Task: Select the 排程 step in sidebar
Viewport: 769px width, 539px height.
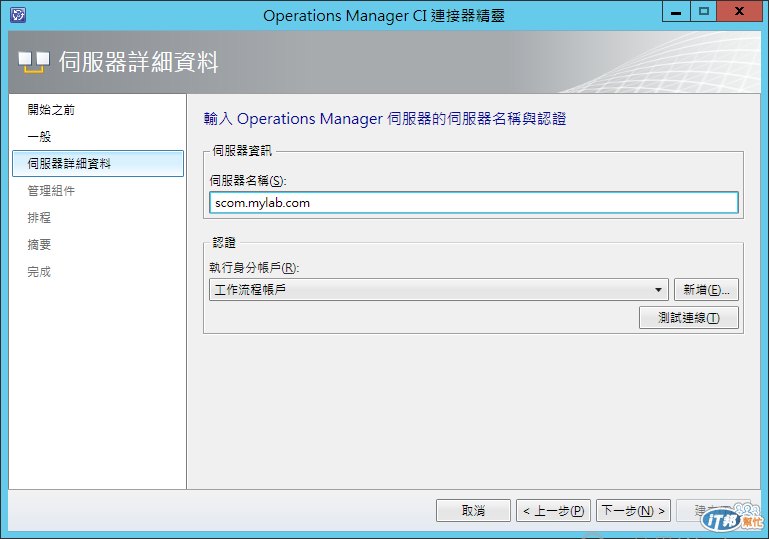Action: [39, 218]
